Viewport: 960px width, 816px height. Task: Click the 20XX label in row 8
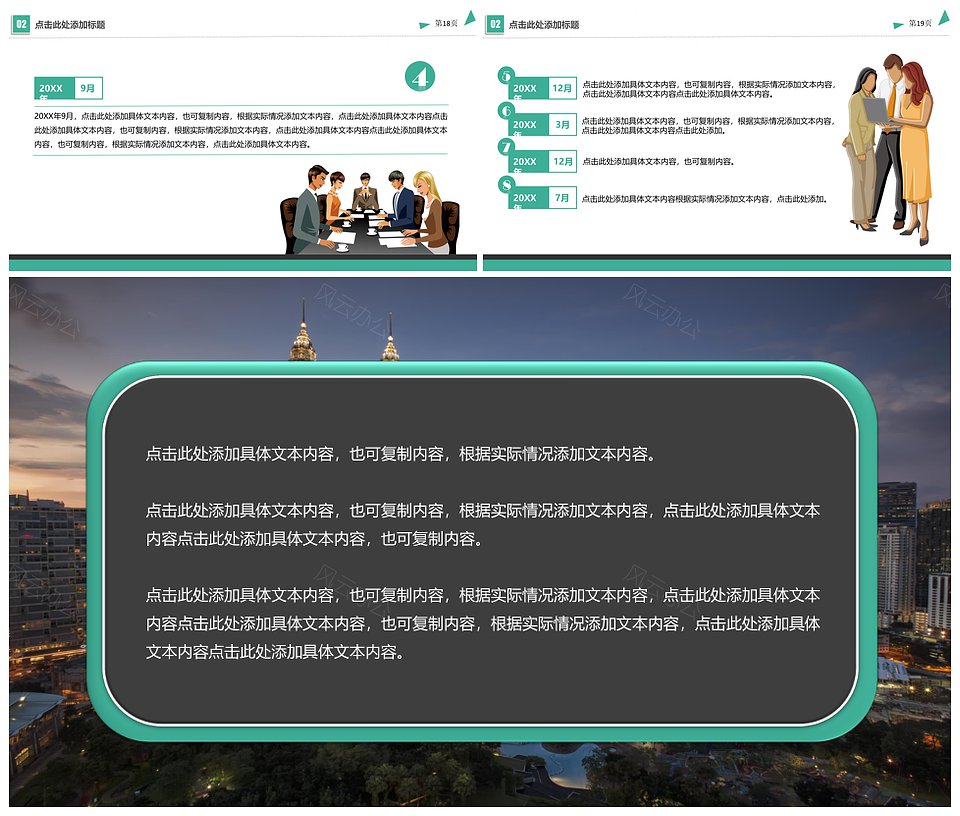(x=528, y=198)
